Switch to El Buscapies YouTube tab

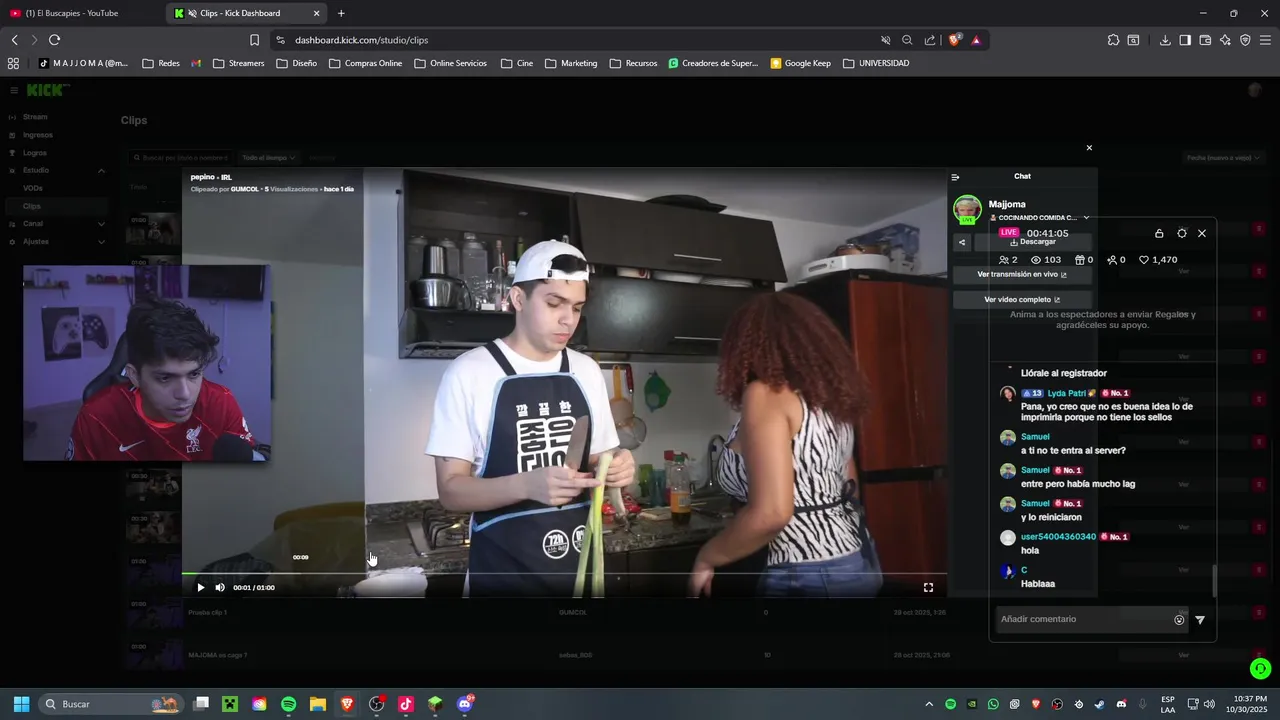coord(78,13)
